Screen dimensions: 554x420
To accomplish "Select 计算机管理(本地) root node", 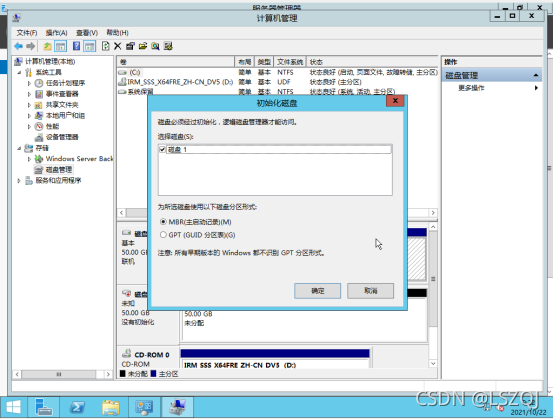I will 50,61.
